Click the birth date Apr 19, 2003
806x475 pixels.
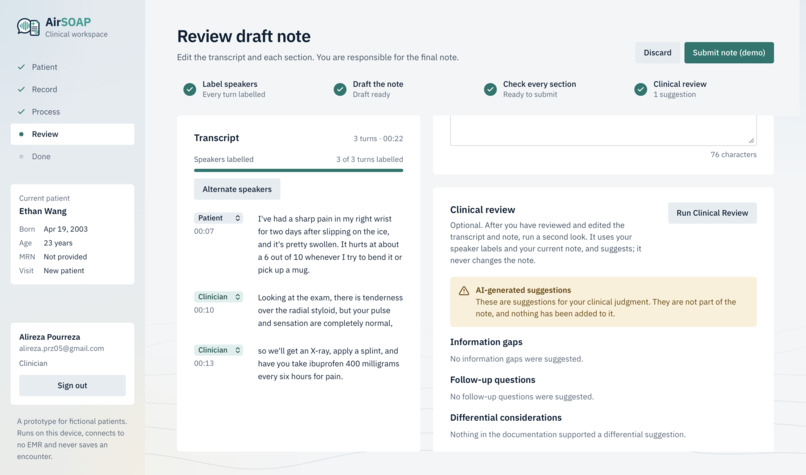(x=65, y=229)
